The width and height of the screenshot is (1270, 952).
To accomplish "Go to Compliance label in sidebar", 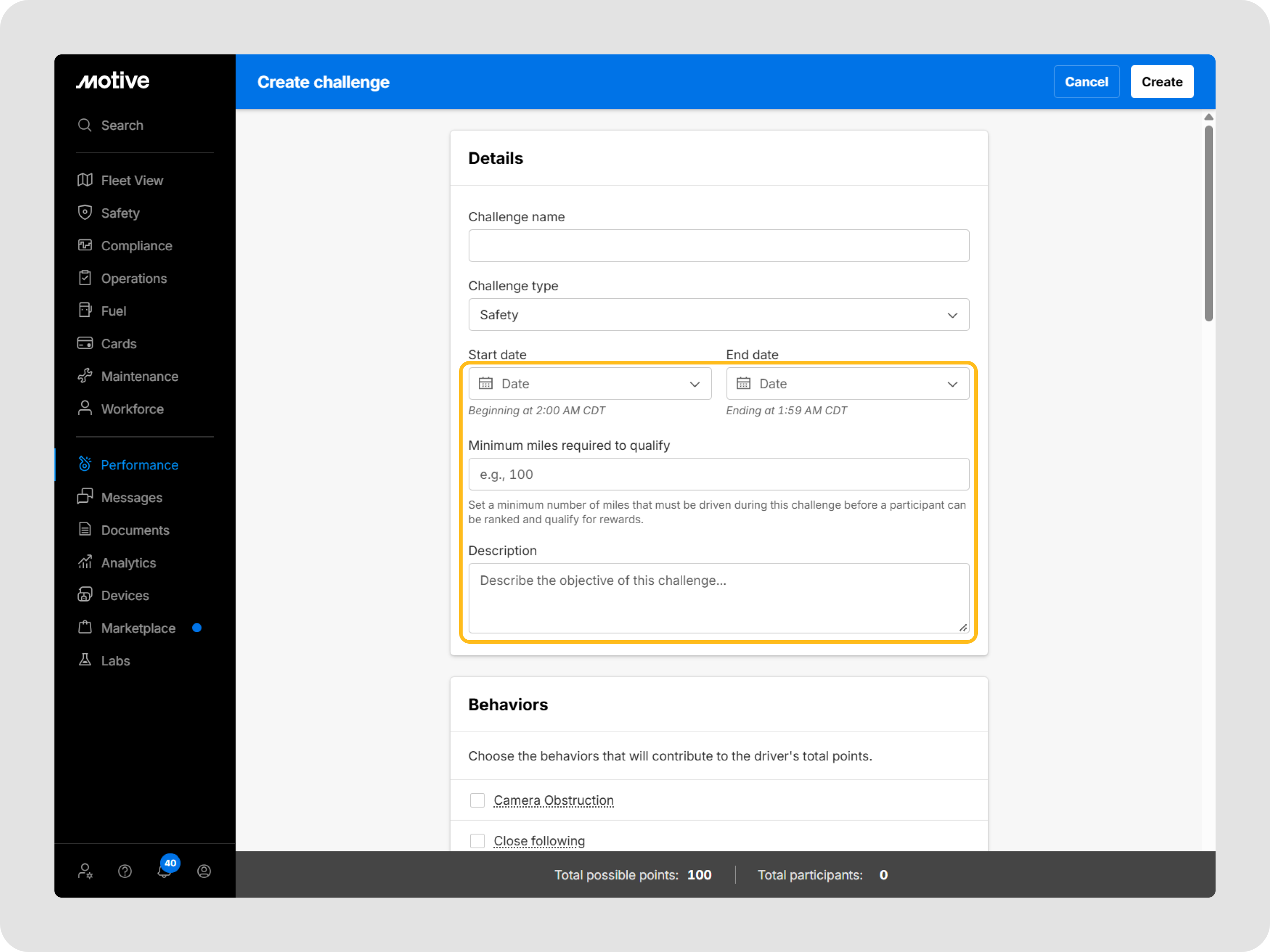I will (137, 246).
